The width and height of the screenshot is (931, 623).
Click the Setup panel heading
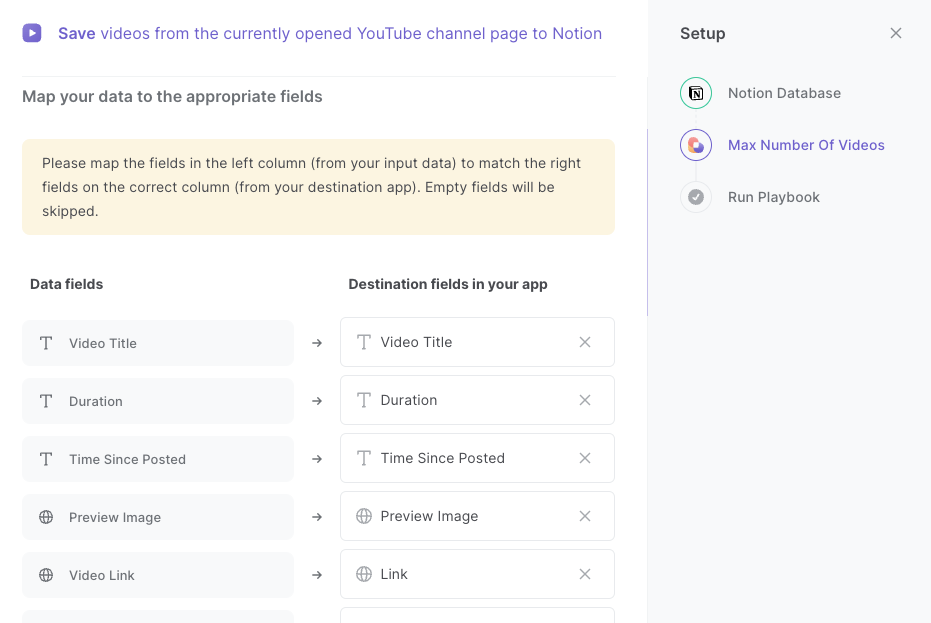702,33
